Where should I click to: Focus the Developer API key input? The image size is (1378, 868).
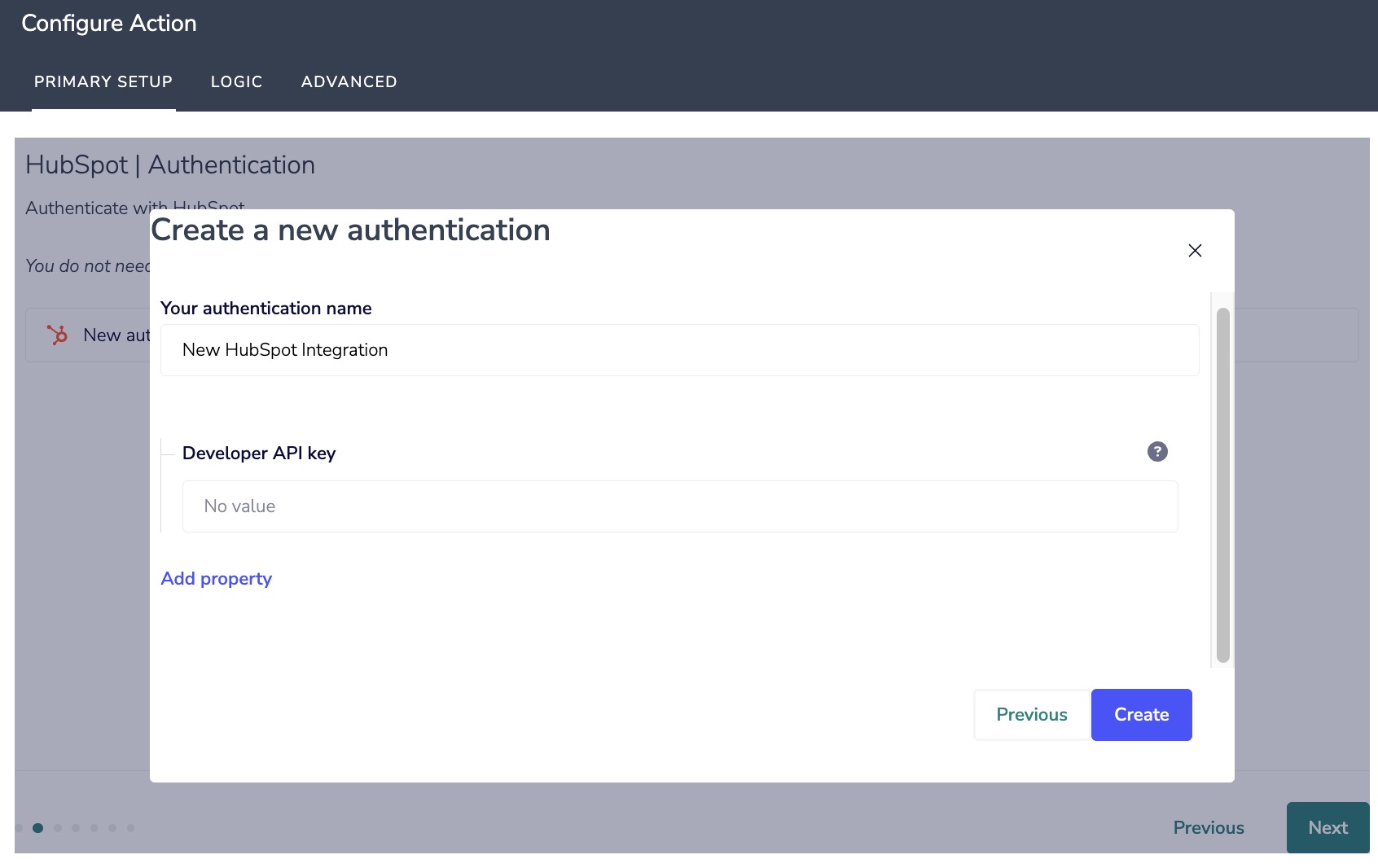(680, 506)
